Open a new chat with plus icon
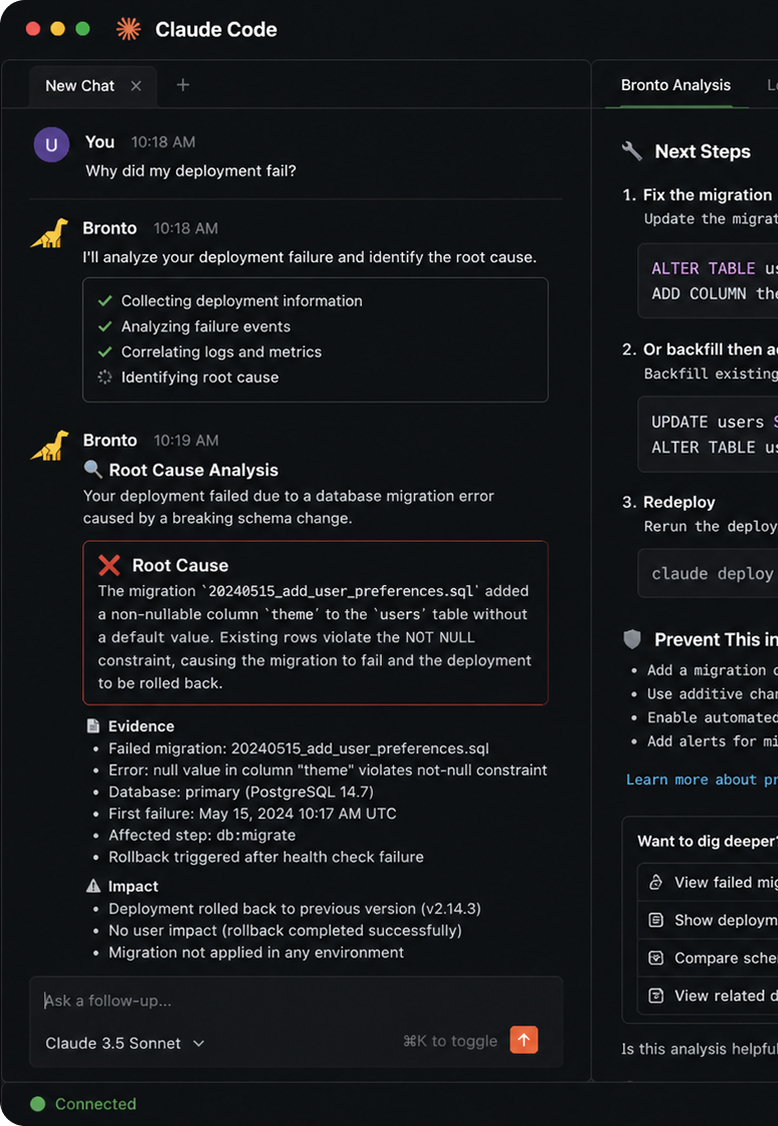Screen dimensions: 778x1126 (x=183, y=85)
